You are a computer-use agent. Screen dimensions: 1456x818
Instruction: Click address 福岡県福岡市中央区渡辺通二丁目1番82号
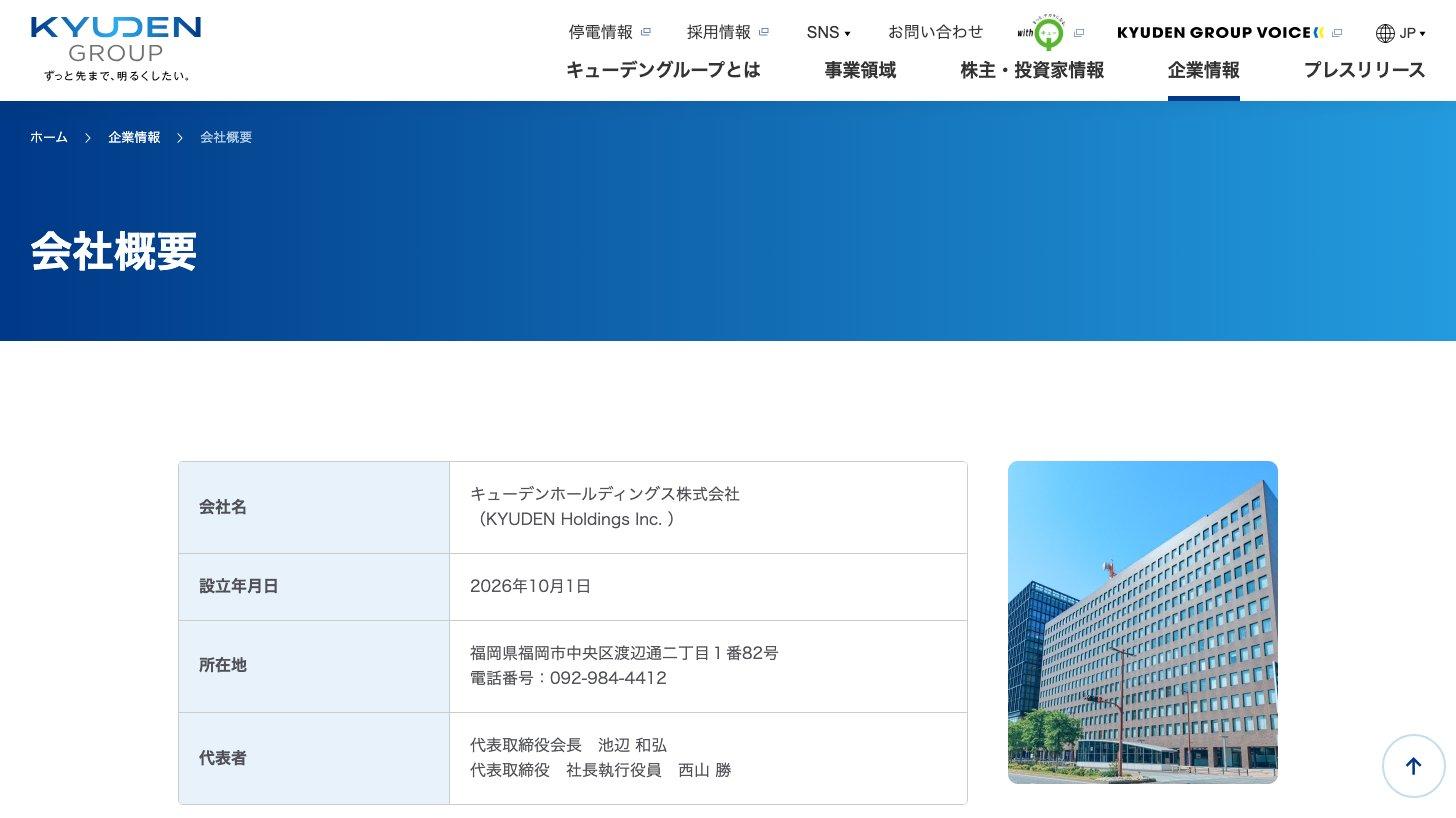pos(624,653)
